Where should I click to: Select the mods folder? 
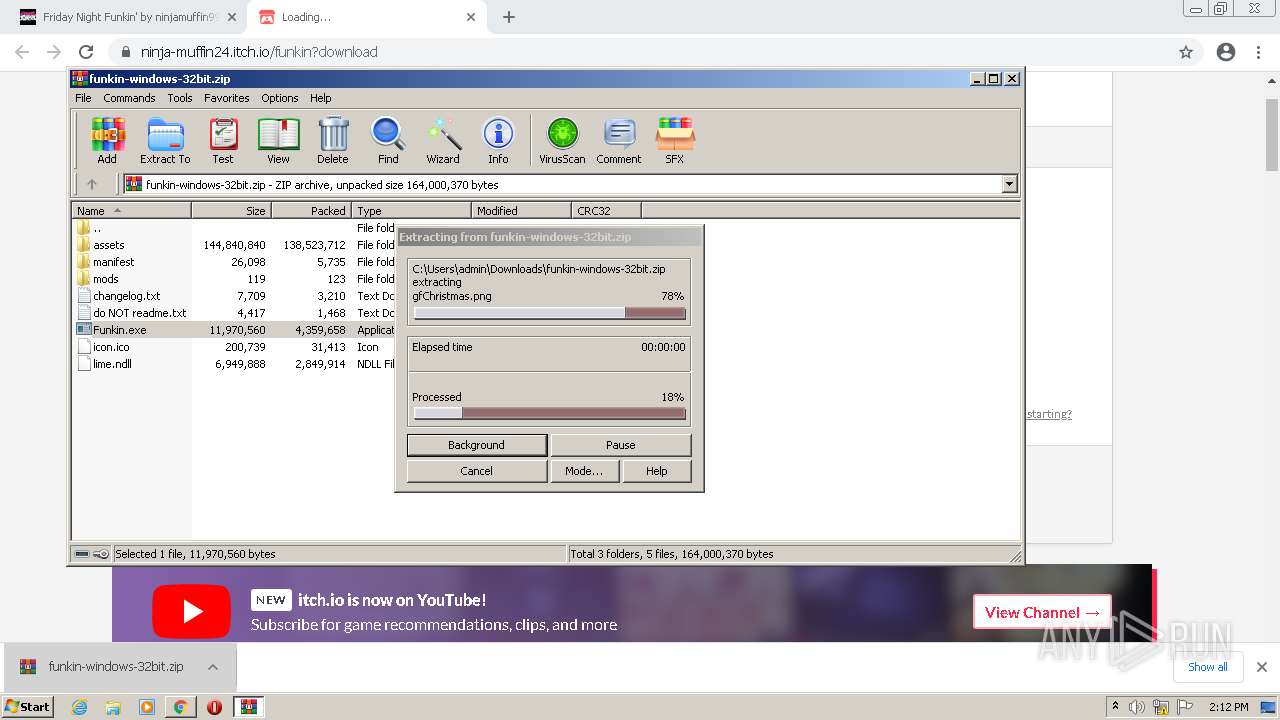point(106,279)
